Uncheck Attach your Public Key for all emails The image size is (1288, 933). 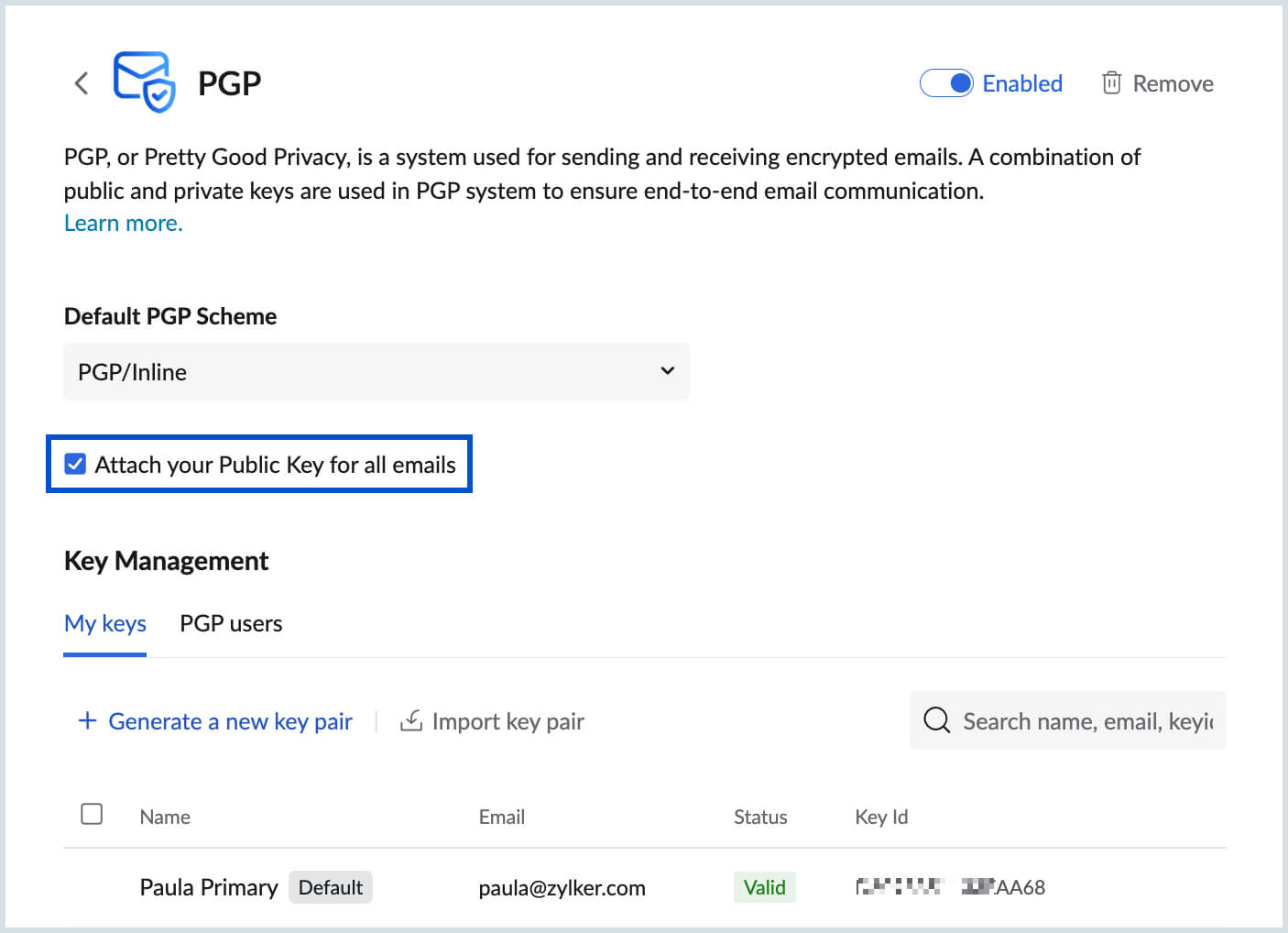pos(75,464)
